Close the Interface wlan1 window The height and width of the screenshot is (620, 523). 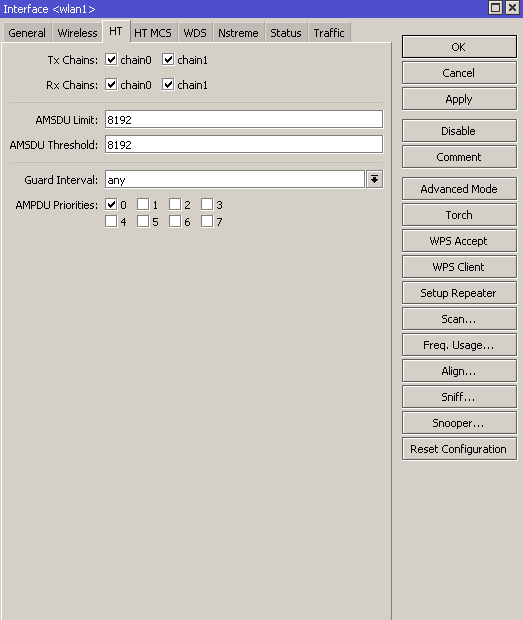point(513,8)
